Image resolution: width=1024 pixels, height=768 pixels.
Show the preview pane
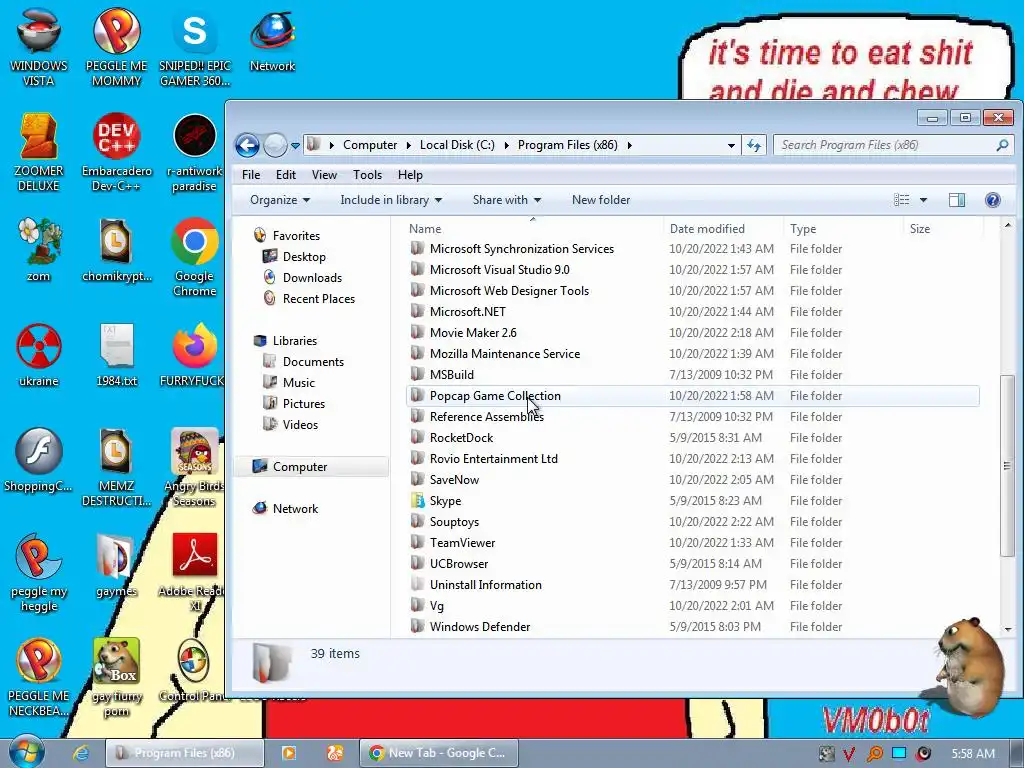[957, 200]
